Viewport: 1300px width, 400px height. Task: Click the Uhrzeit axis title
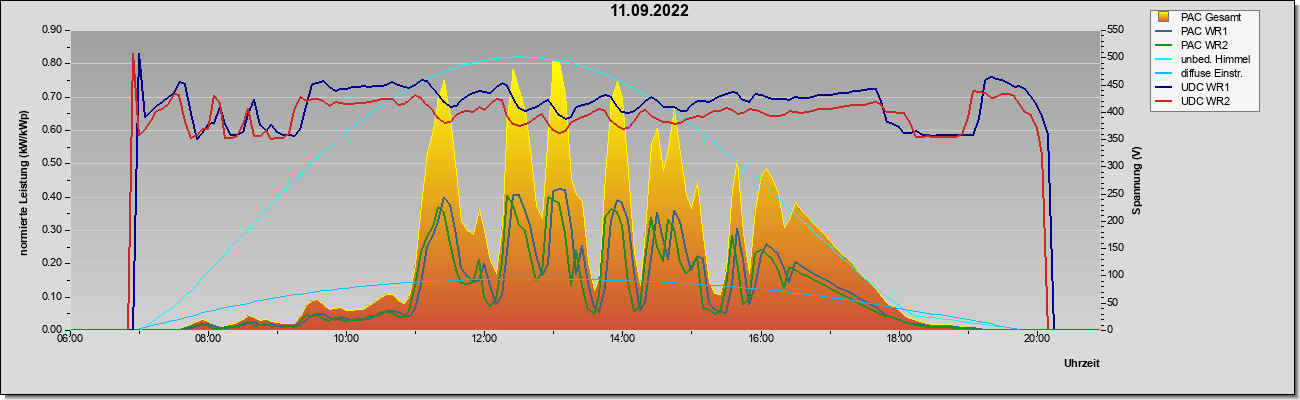[x=1082, y=364]
